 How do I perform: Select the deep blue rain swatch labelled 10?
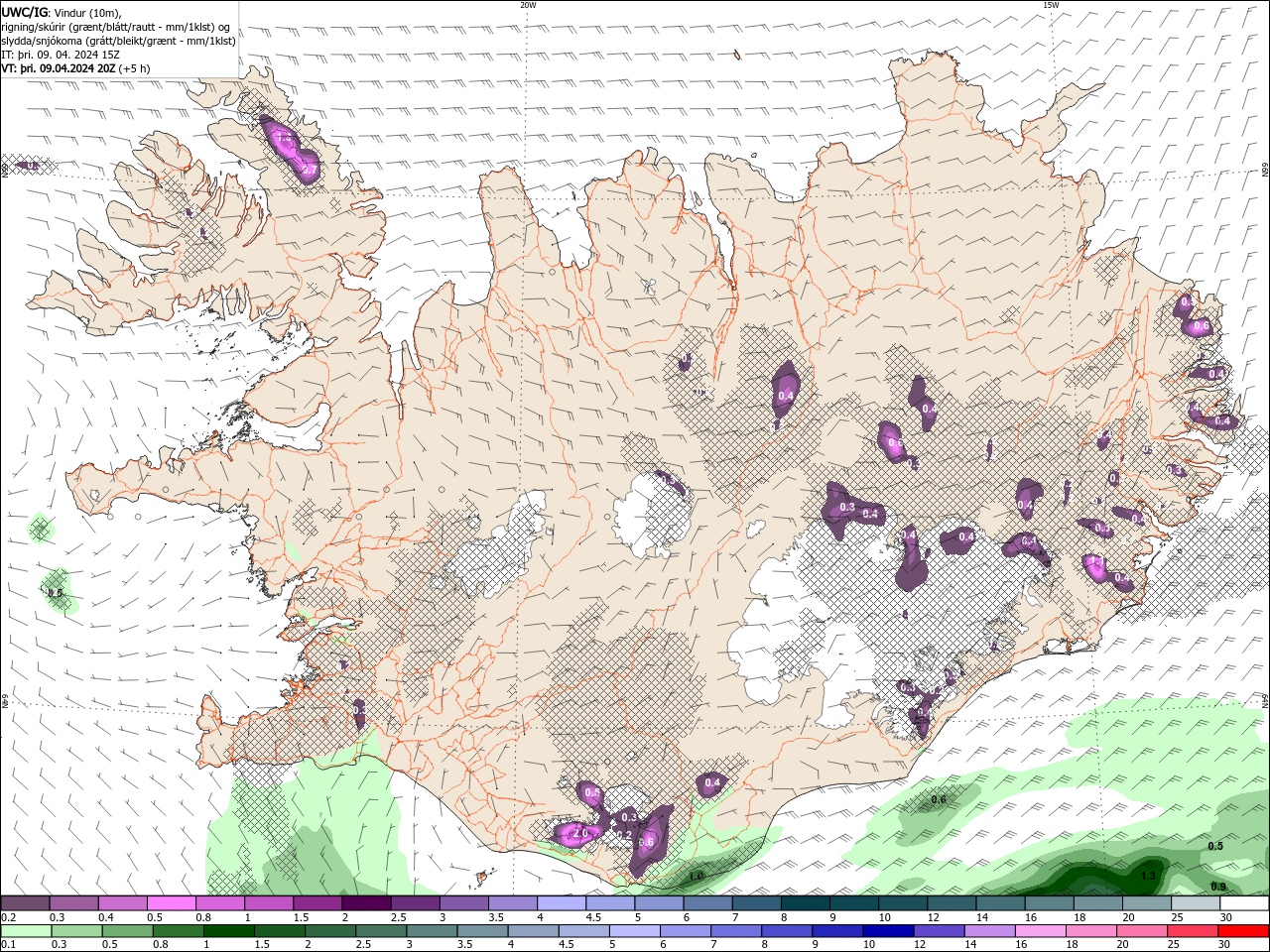point(888,931)
